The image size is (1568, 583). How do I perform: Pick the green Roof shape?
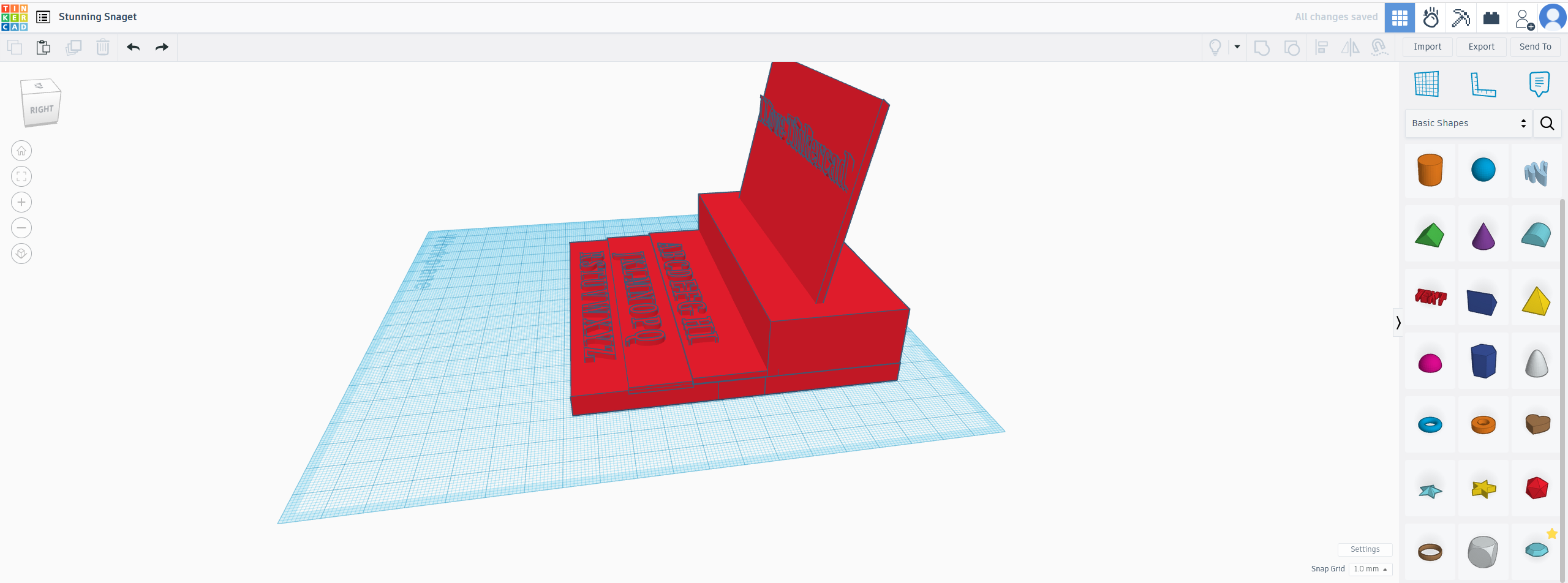pos(1430,235)
